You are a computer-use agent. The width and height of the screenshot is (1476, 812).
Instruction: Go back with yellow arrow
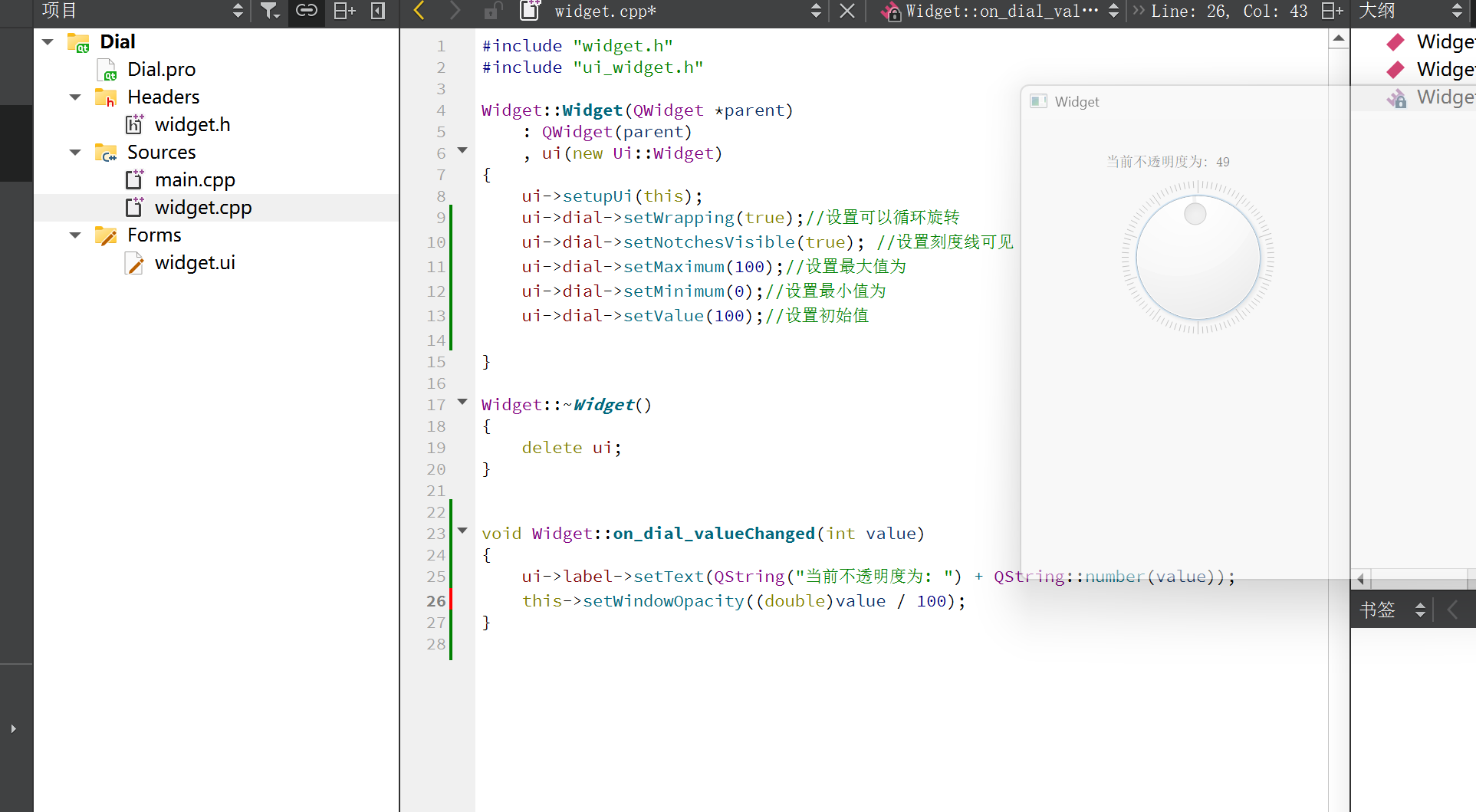tap(419, 11)
